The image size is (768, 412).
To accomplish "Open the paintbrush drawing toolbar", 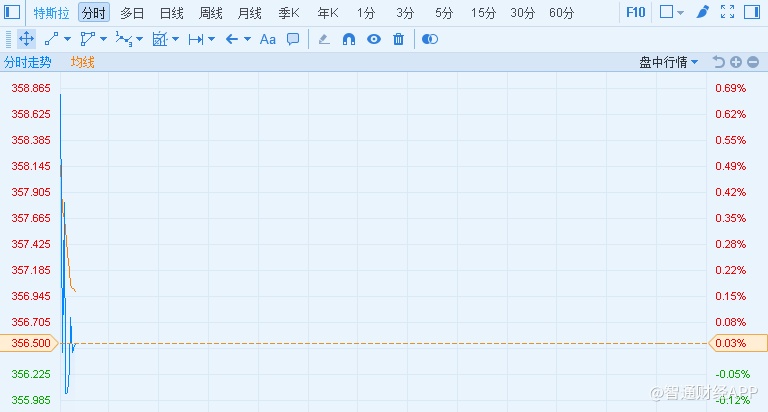I will tap(703, 12).
